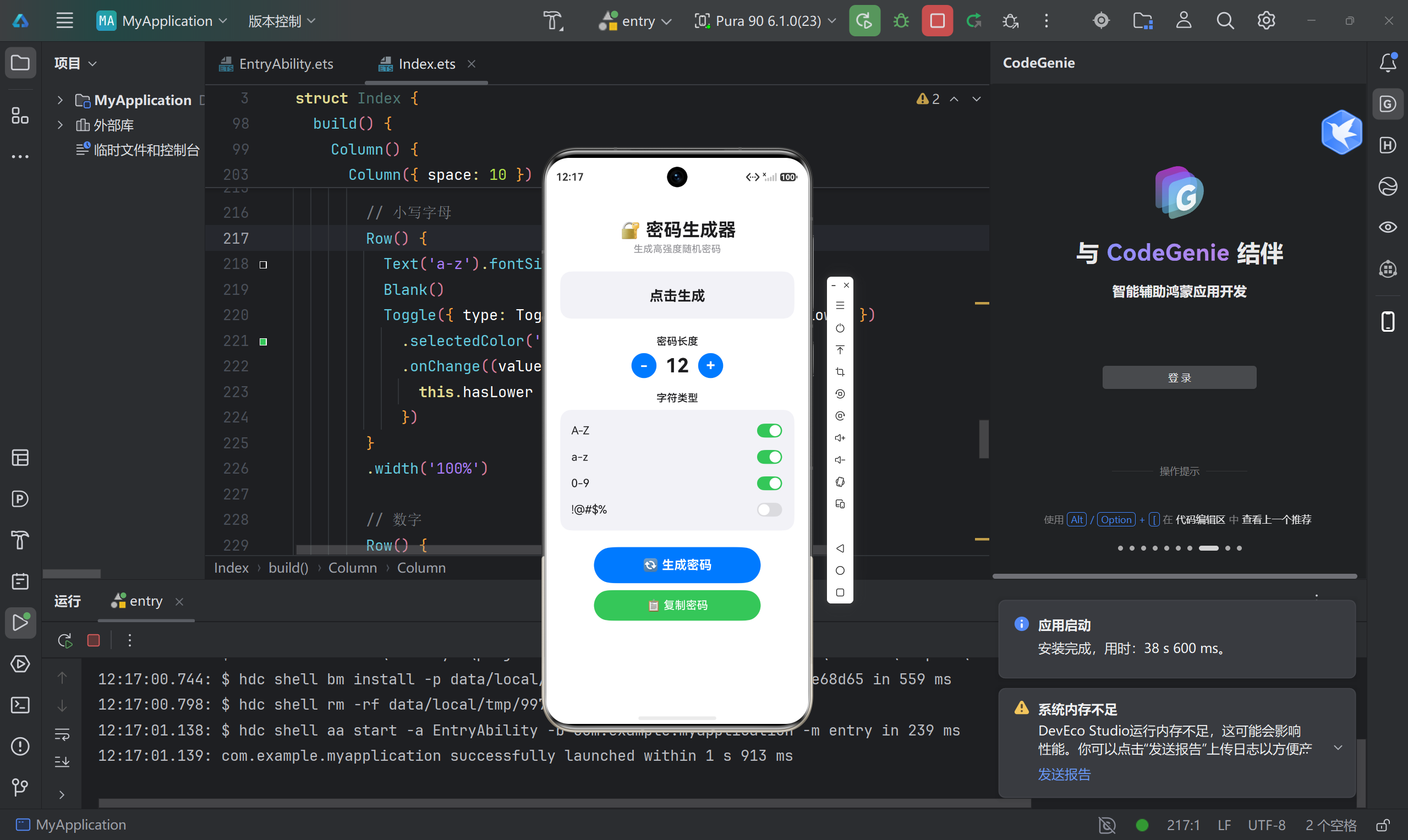Toggle the A-Z uppercase switch
Image resolution: width=1408 pixels, height=840 pixels.
[x=769, y=431]
